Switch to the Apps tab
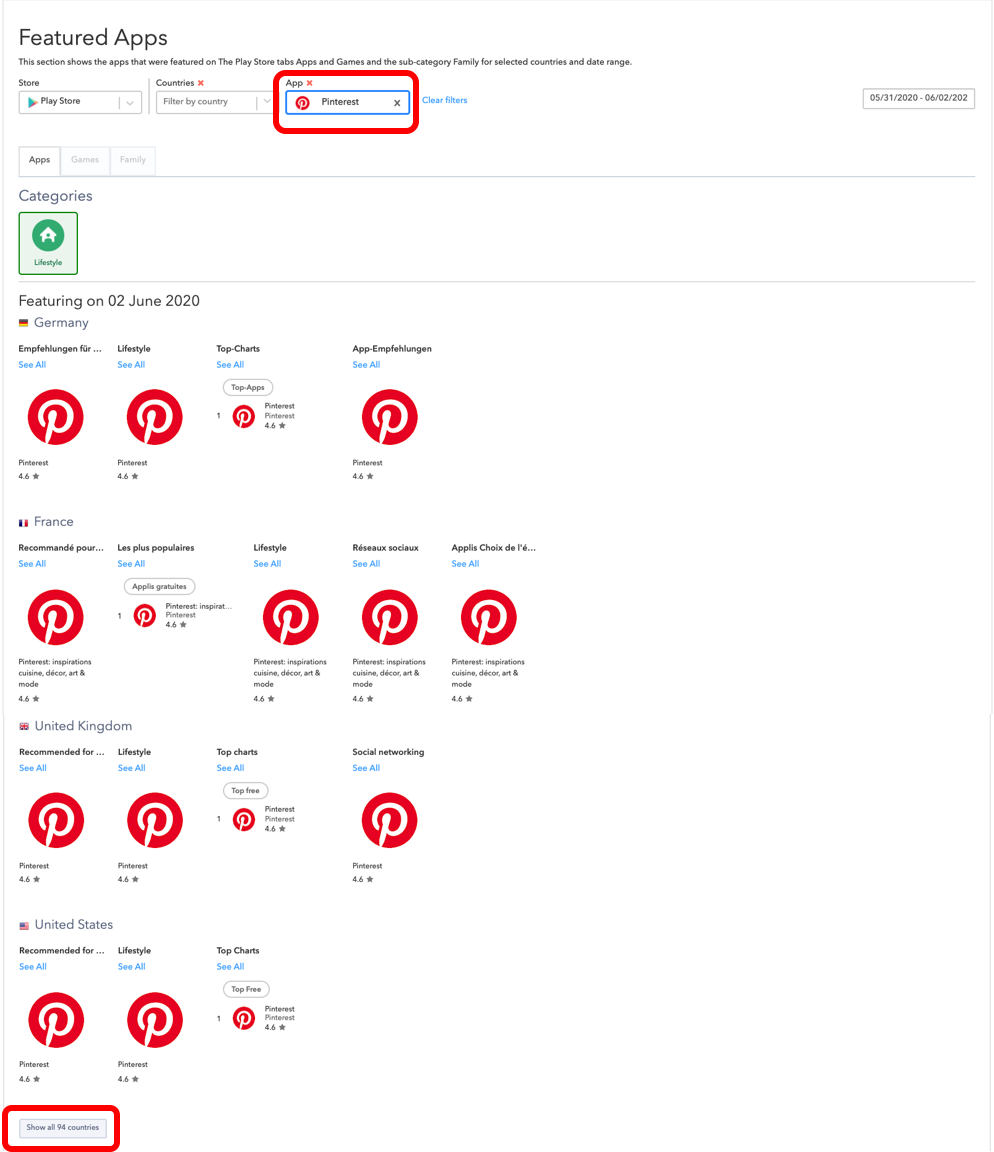 tap(40, 160)
